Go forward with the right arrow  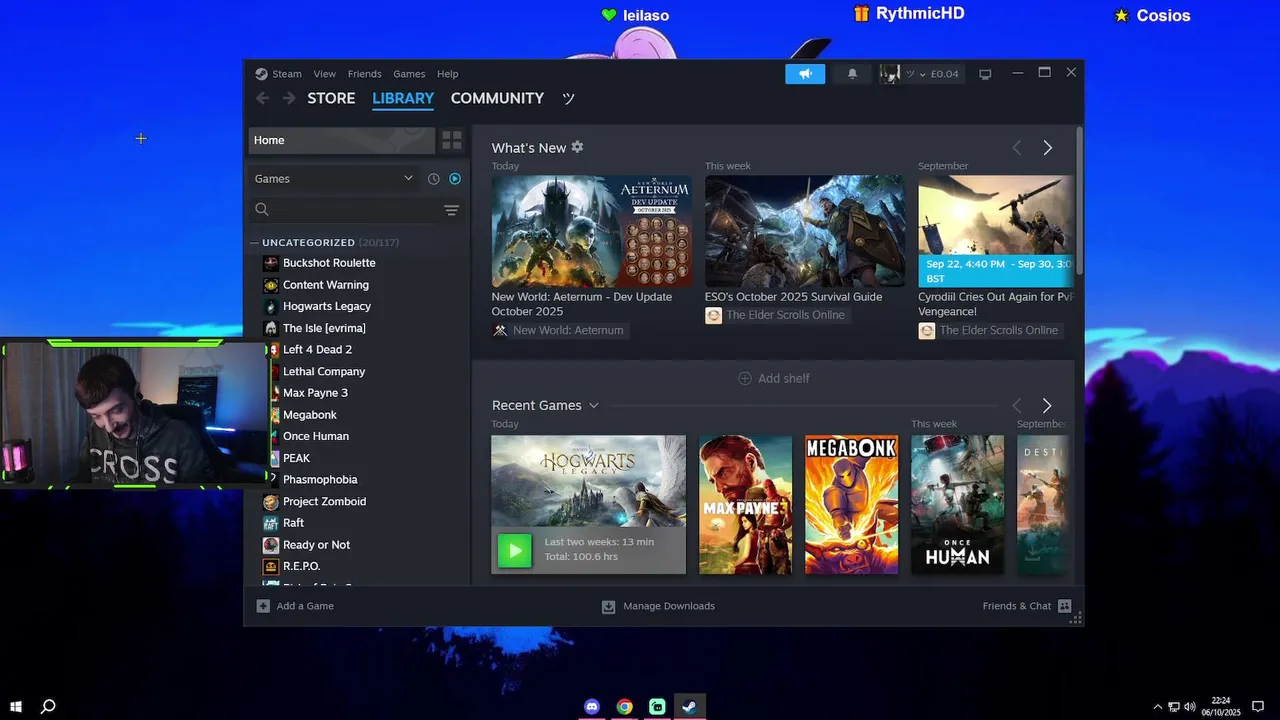[289, 98]
